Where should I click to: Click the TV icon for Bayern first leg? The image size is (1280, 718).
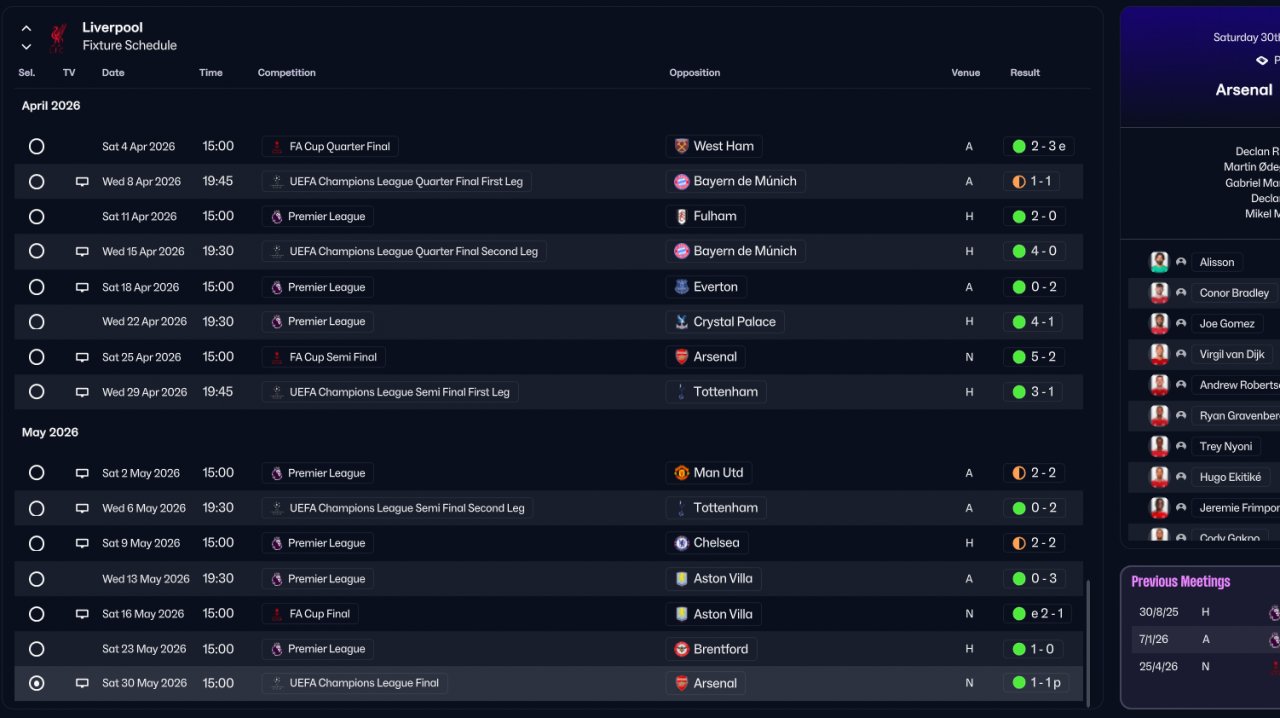82,182
